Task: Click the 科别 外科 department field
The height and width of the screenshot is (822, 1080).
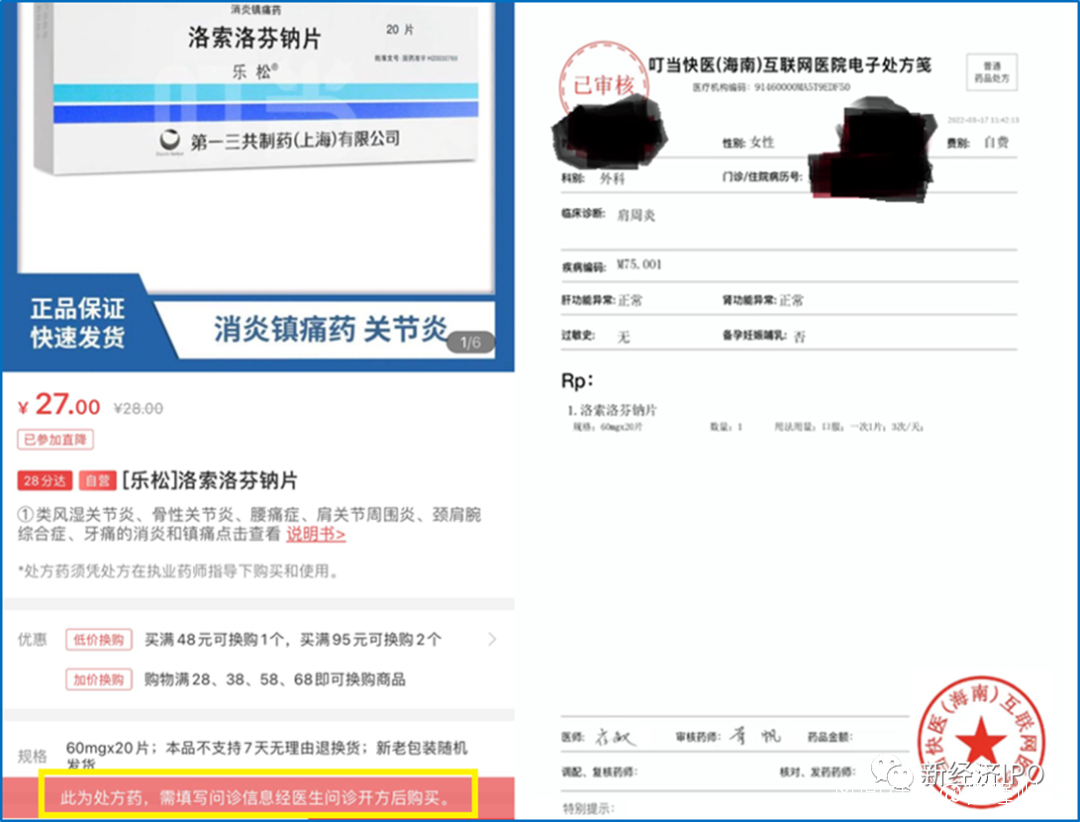Action: click(x=593, y=178)
